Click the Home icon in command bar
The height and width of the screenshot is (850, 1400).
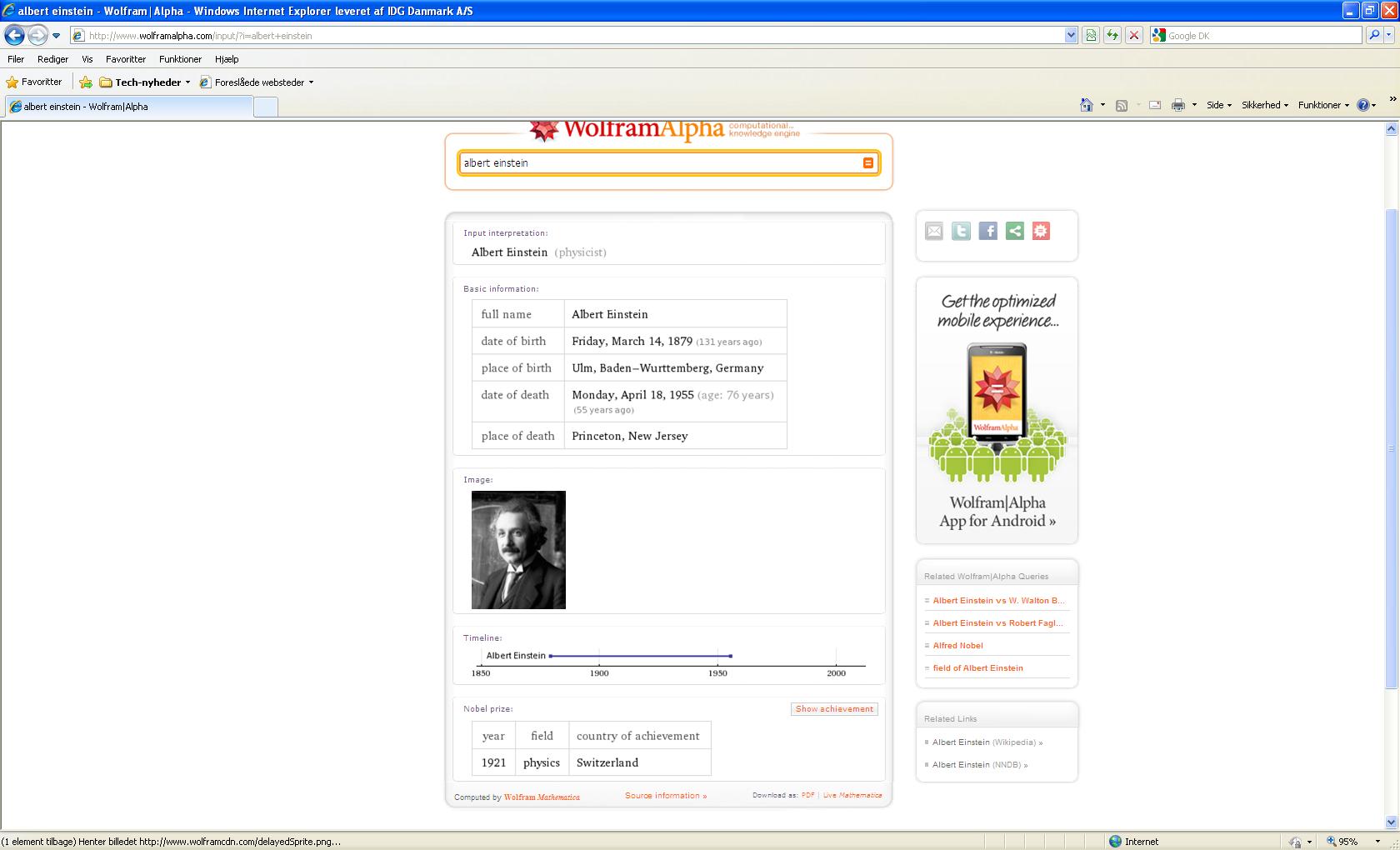point(1086,105)
